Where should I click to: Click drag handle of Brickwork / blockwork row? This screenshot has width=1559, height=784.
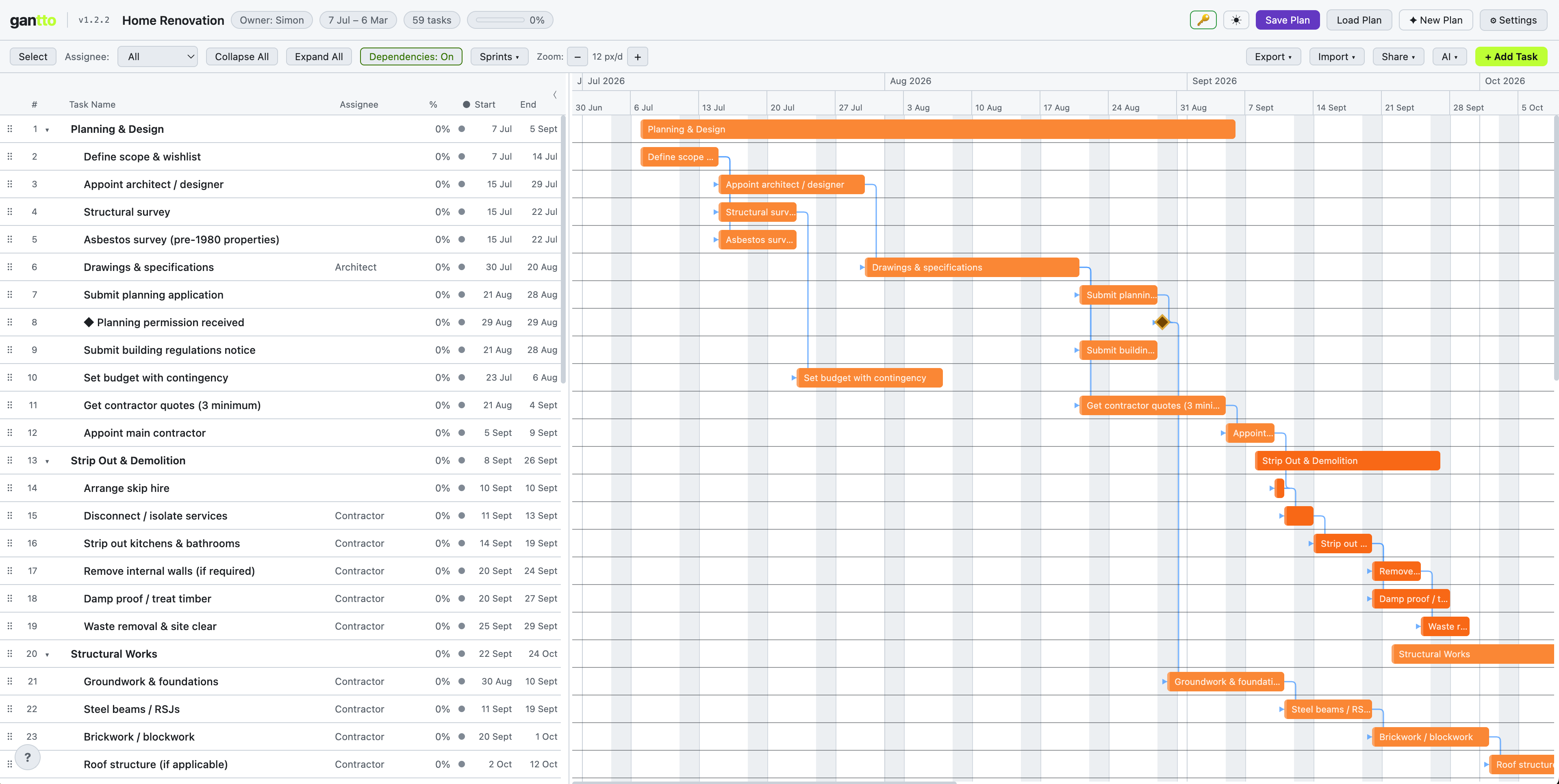(10, 736)
